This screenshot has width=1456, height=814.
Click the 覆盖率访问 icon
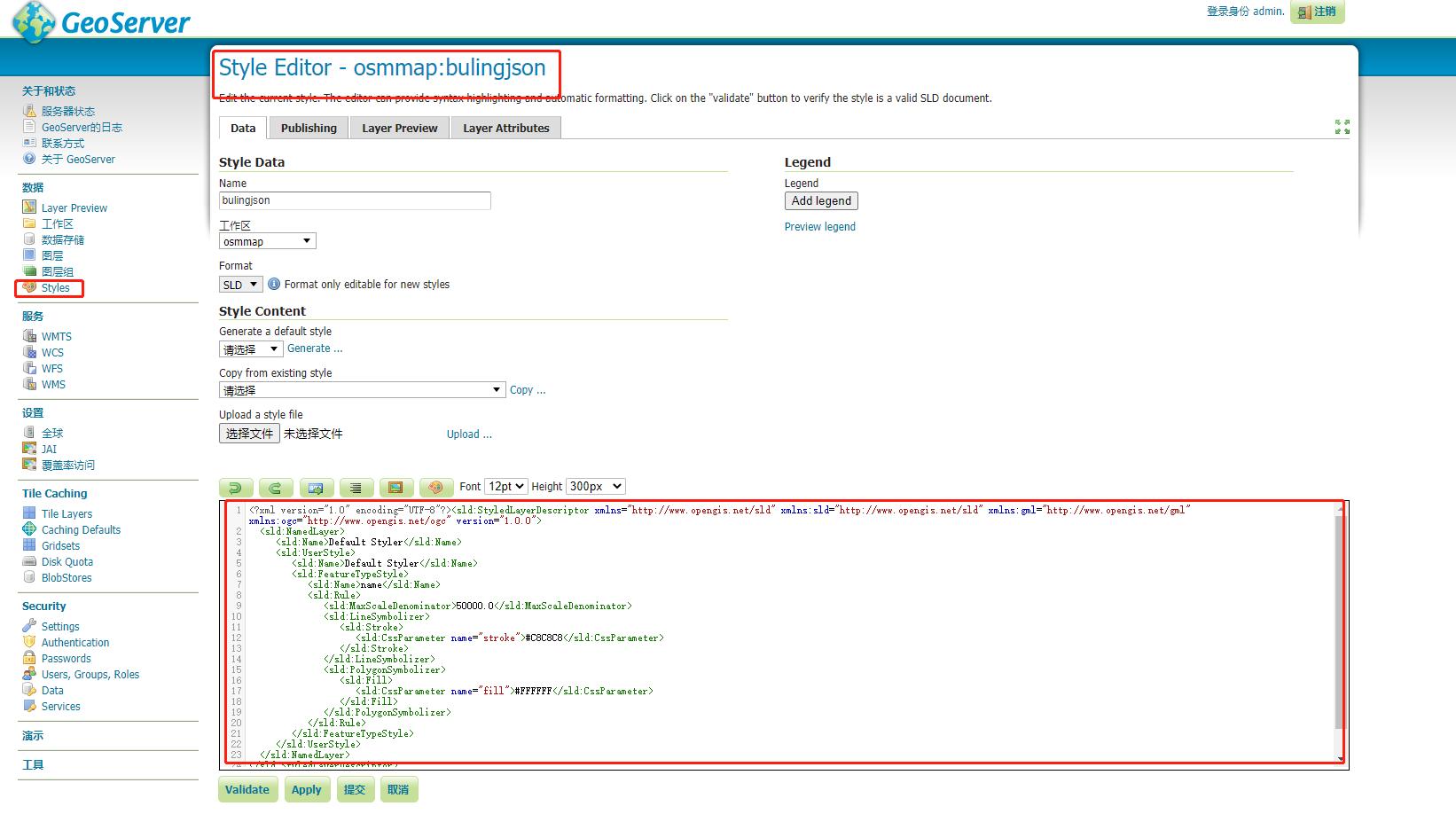click(29, 465)
